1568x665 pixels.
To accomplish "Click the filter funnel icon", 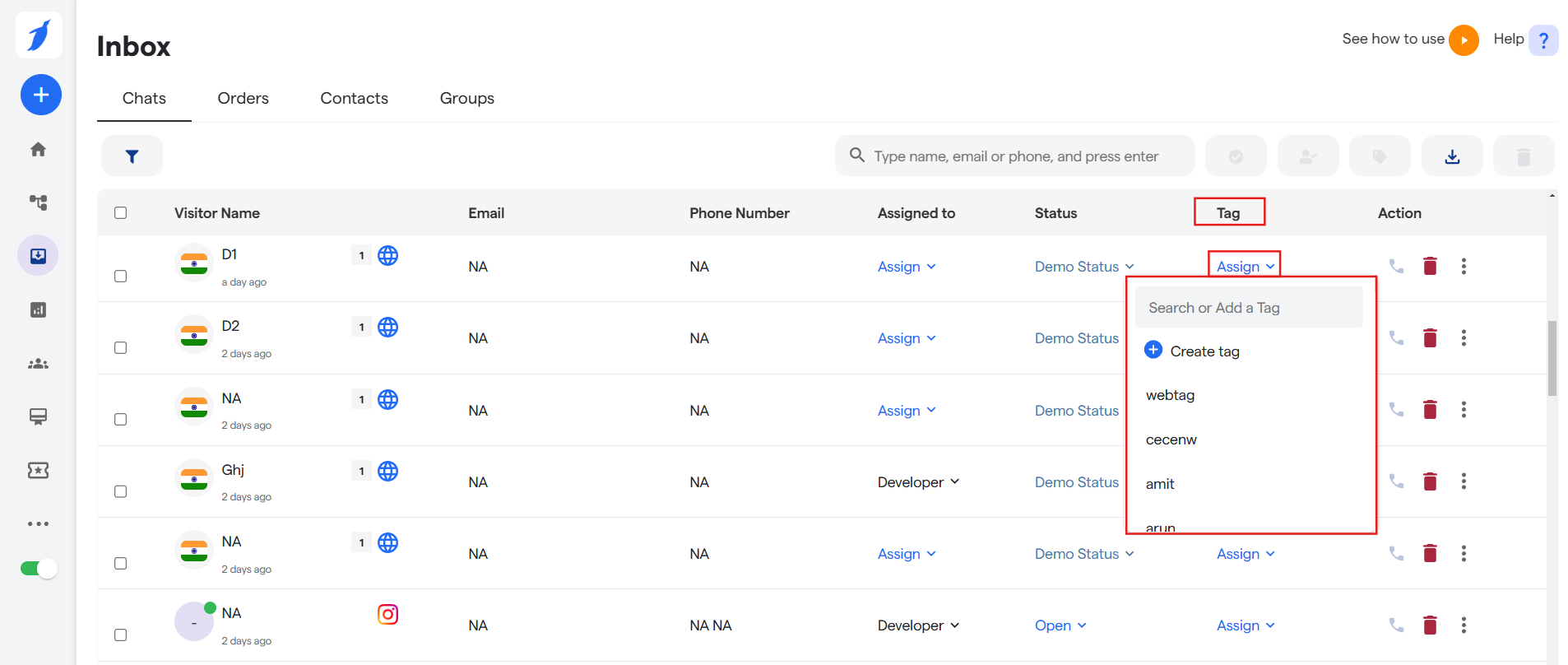I will (132, 156).
